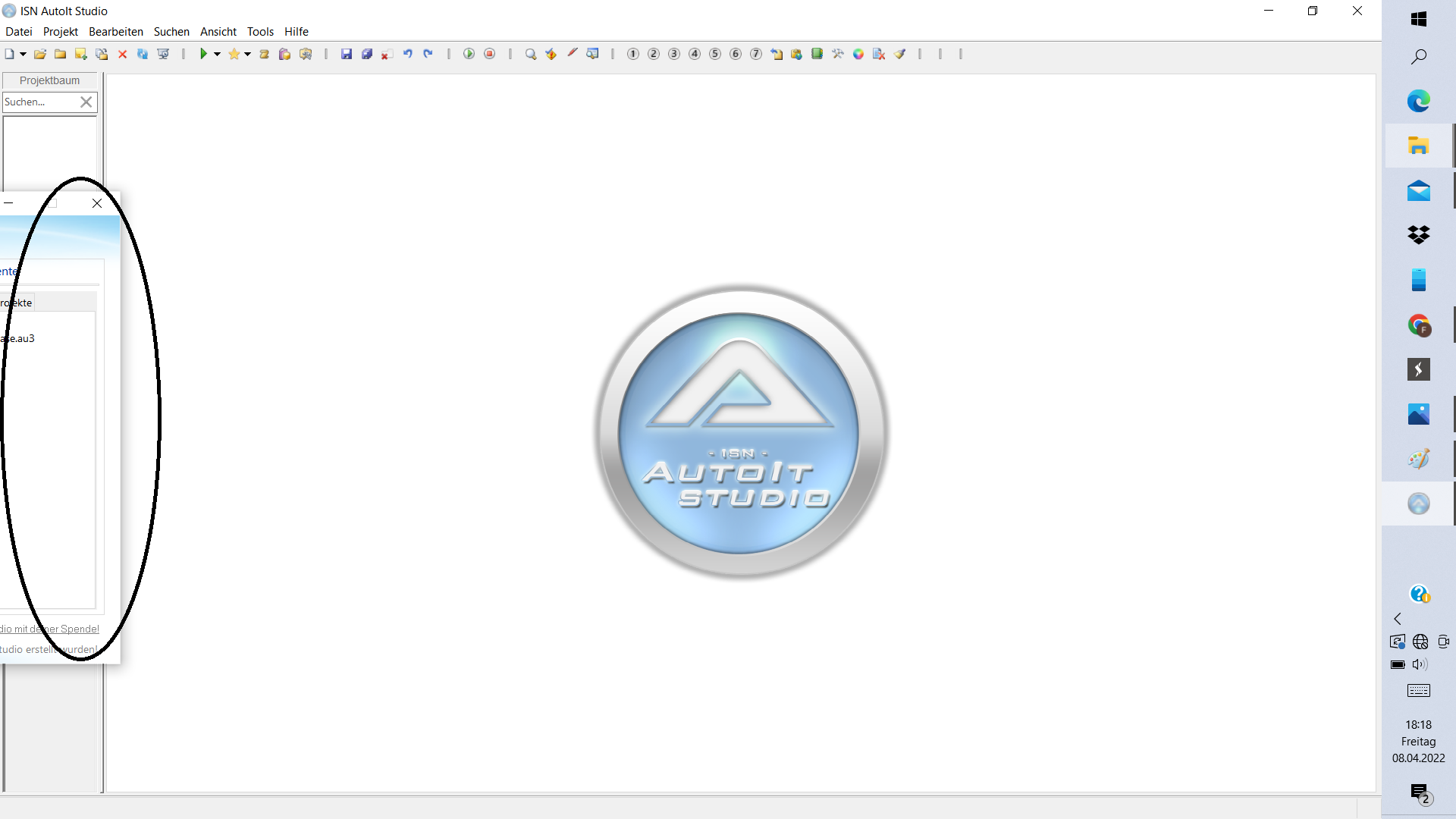Click the Projektbaum panel header
Image resolution: width=1456 pixels, height=819 pixels.
point(49,80)
